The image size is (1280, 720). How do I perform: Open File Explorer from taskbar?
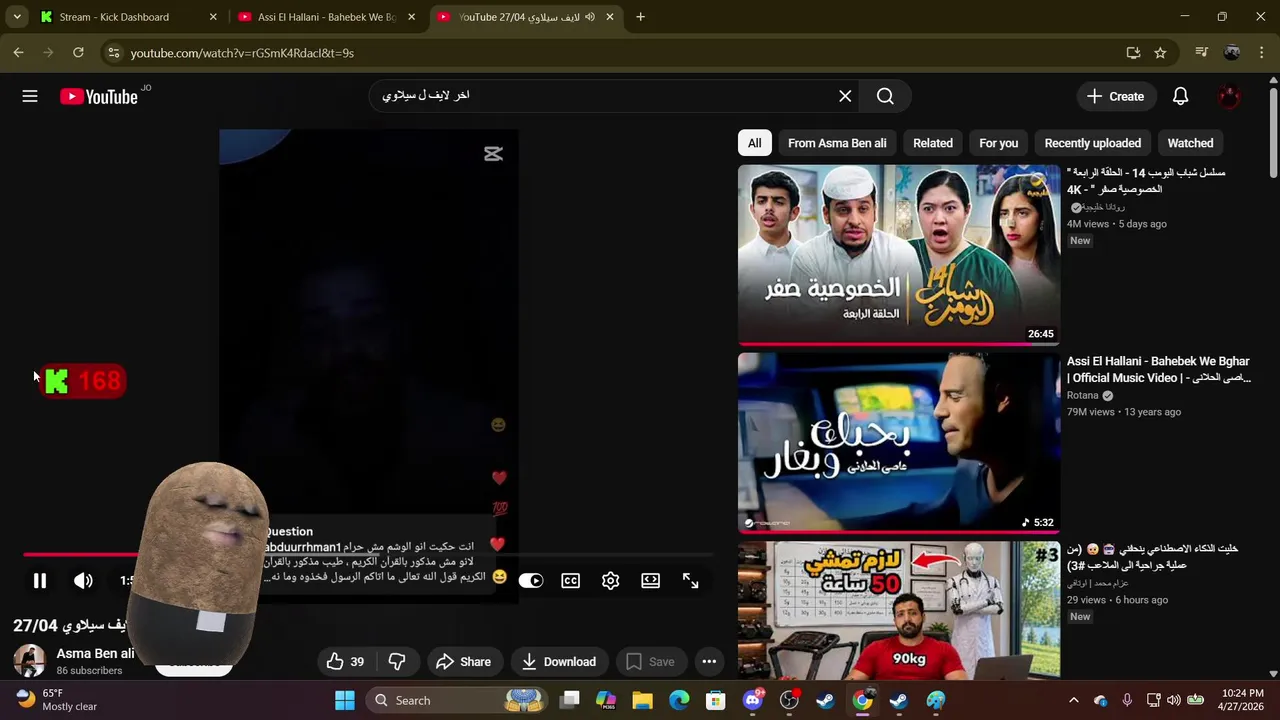642,700
